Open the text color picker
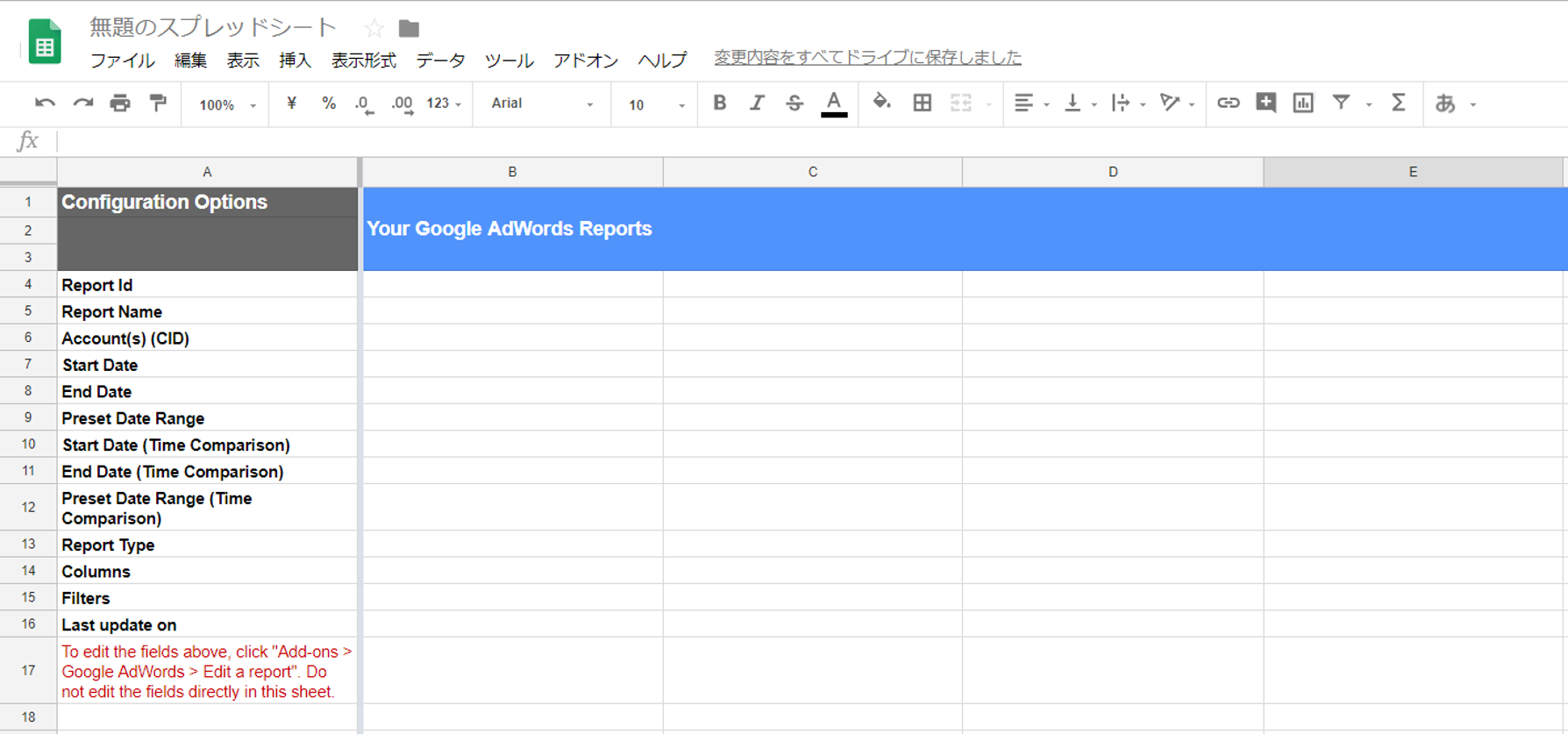Image resolution: width=1568 pixels, height=734 pixels. point(834,103)
